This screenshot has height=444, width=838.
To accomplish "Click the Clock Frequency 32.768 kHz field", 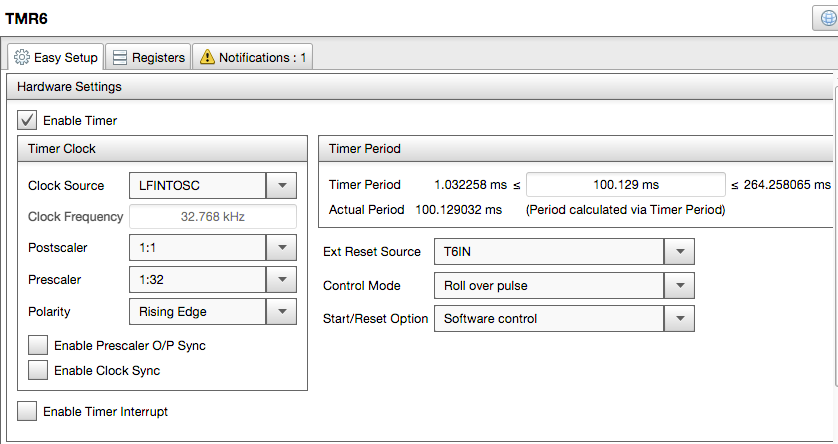I will point(212,216).
